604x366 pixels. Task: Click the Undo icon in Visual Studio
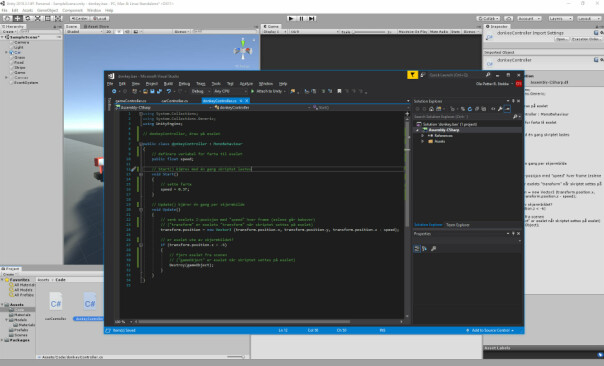tap(169, 91)
